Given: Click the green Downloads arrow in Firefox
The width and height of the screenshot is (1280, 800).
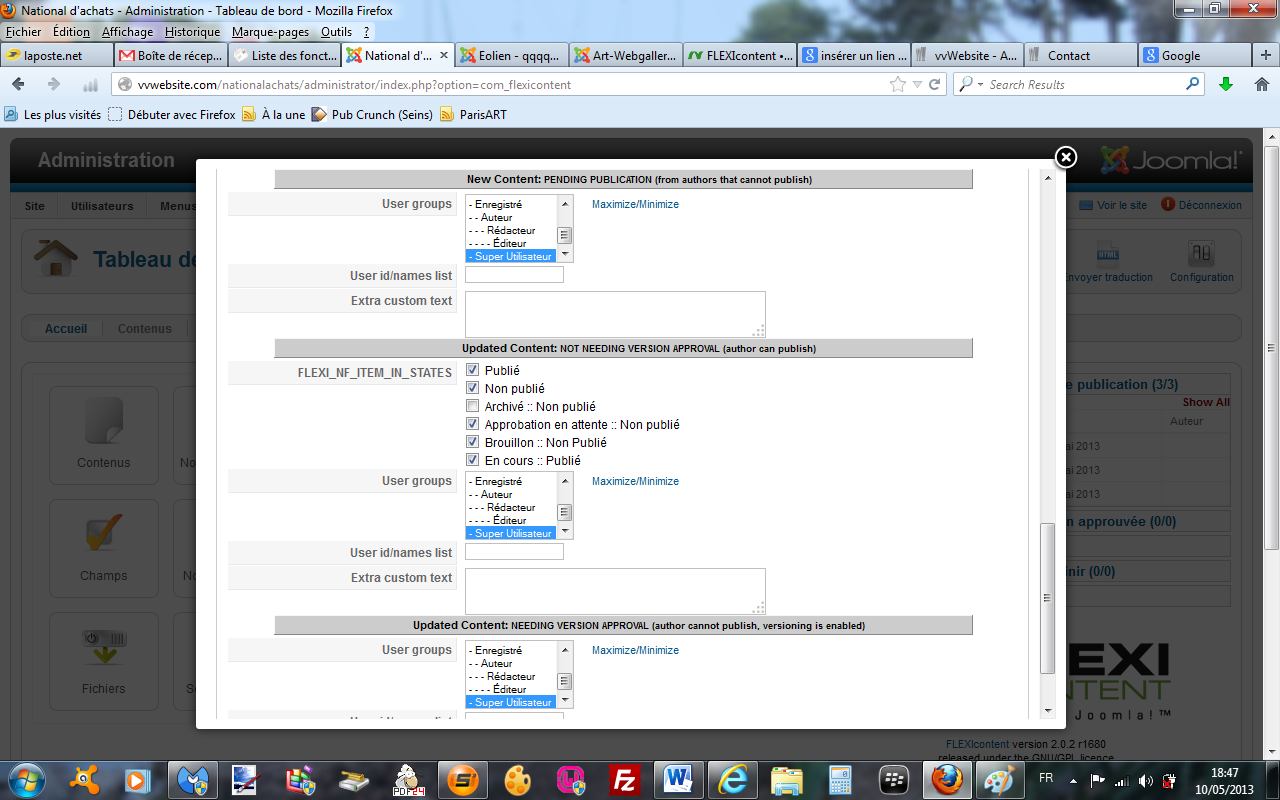Looking at the screenshot, I should click(x=1226, y=84).
